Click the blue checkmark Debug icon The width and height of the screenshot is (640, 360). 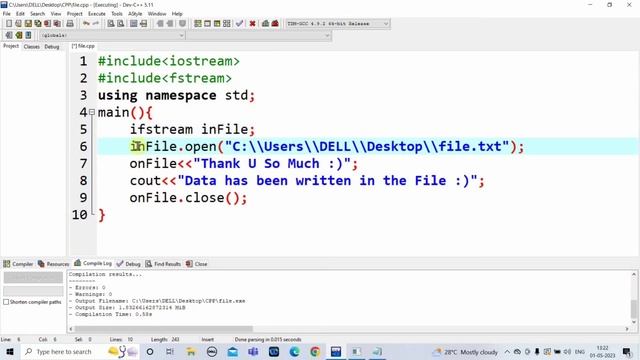point(240,24)
